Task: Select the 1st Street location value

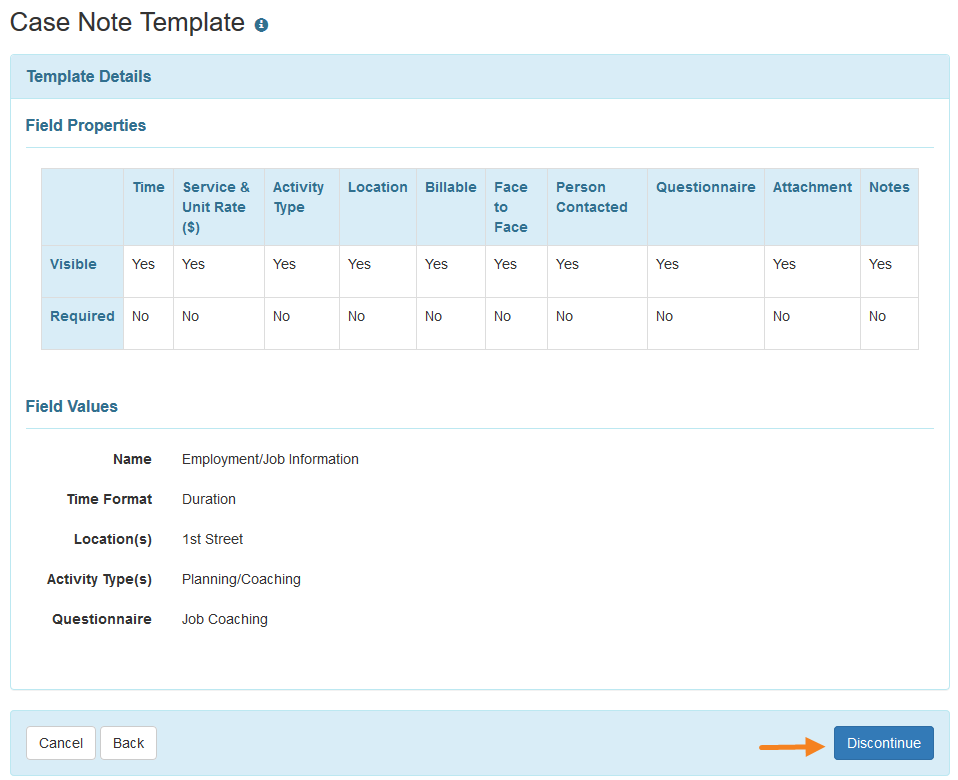Action: pyautogui.click(x=212, y=539)
